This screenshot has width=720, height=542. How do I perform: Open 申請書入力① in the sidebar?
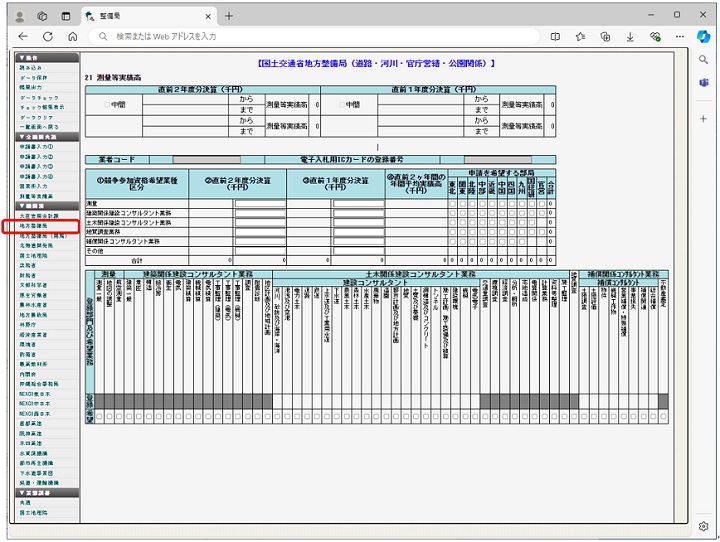[36, 147]
